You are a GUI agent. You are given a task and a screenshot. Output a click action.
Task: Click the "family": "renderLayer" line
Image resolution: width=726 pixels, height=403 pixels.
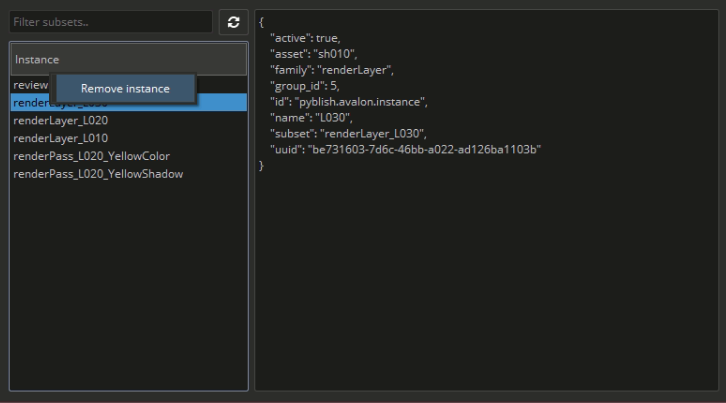coord(332,70)
